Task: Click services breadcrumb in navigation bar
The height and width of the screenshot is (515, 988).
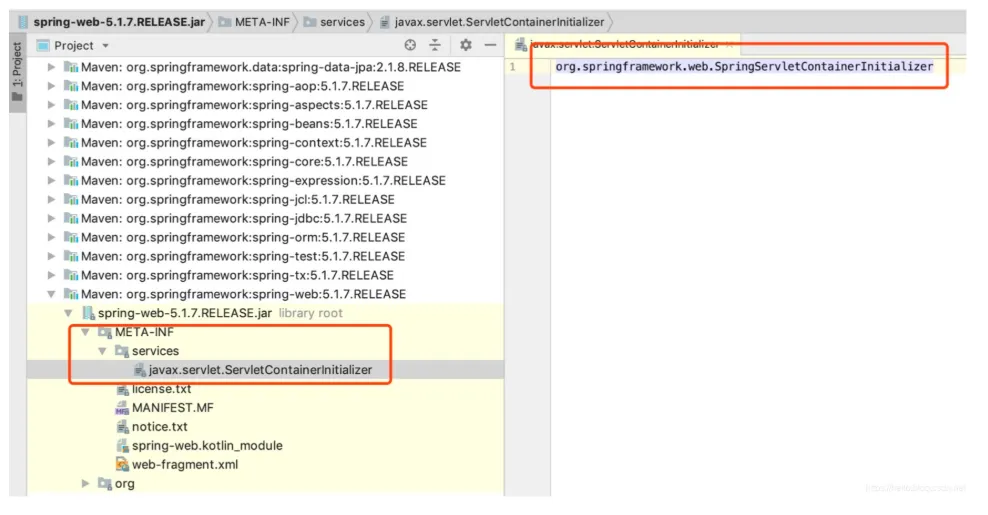Action: (x=342, y=21)
